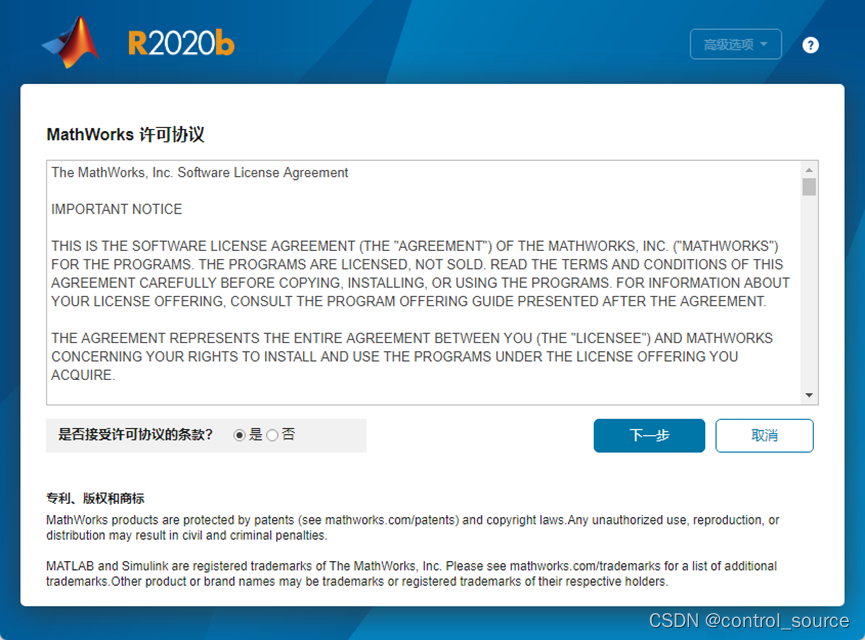Click the IMPORTANT NOTICE line

pyautogui.click(x=116, y=209)
